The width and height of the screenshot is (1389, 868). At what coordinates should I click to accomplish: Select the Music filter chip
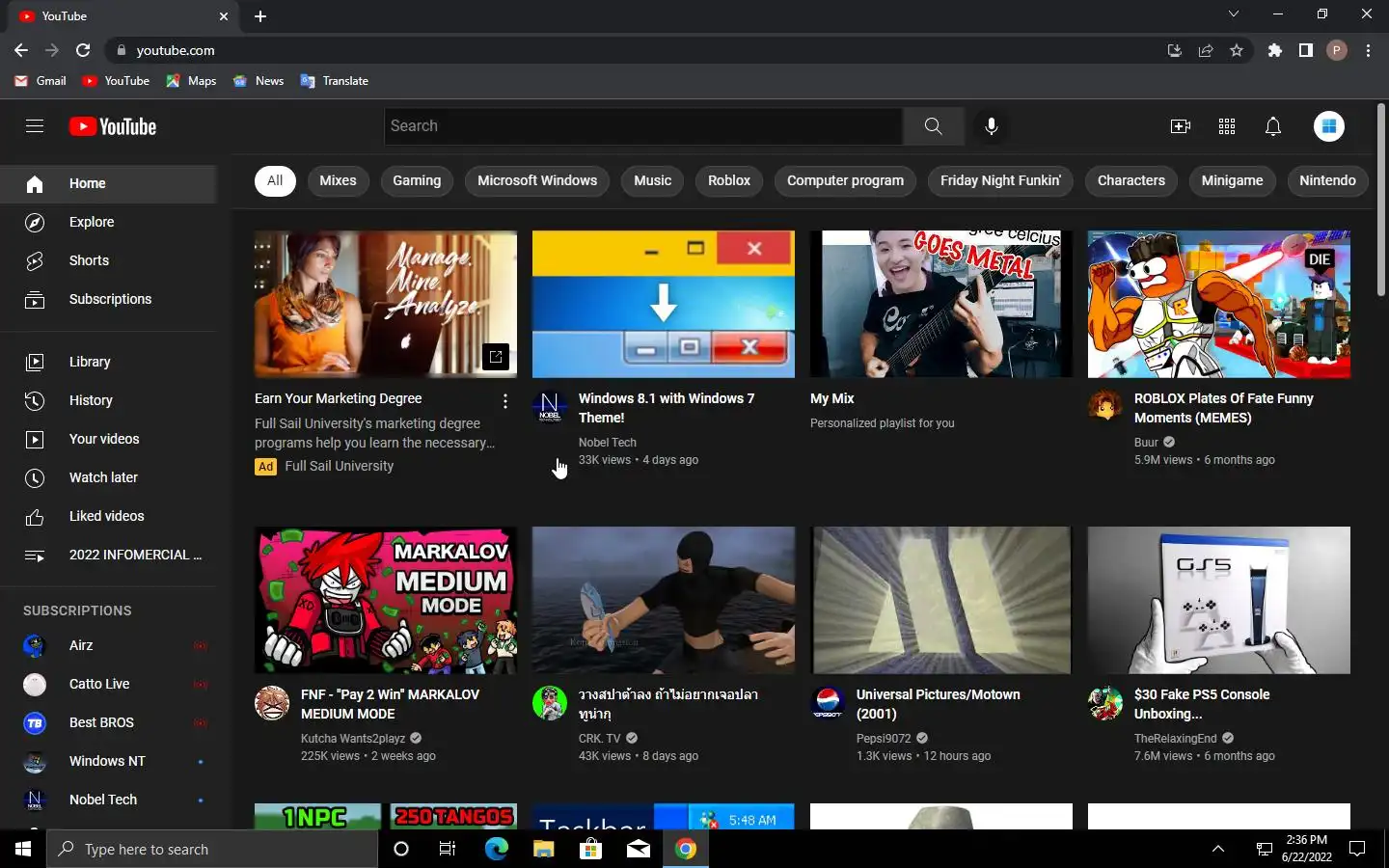click(652, 180)
